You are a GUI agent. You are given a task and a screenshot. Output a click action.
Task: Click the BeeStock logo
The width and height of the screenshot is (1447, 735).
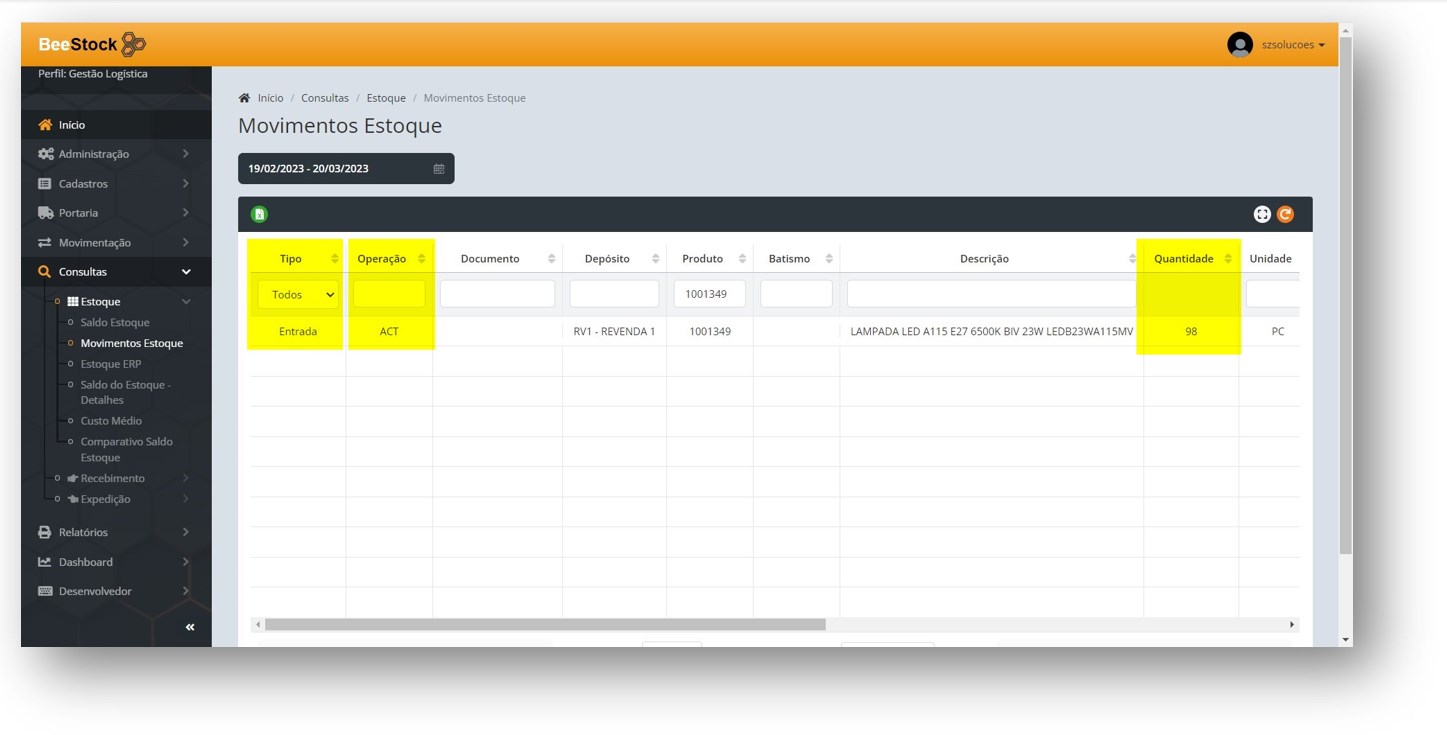coord(92,44)
